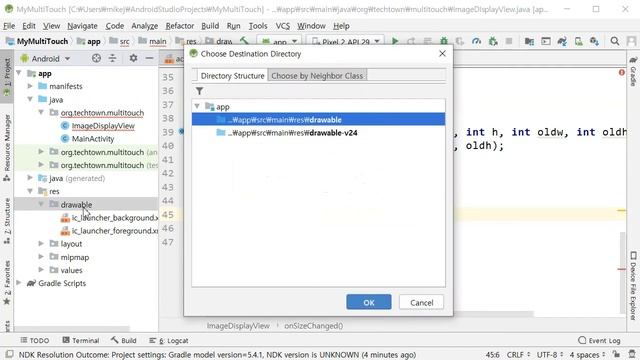The image size is (640, 360).
Task: Select ImageDisplayView class in project tree
Action: pos(103,126)
